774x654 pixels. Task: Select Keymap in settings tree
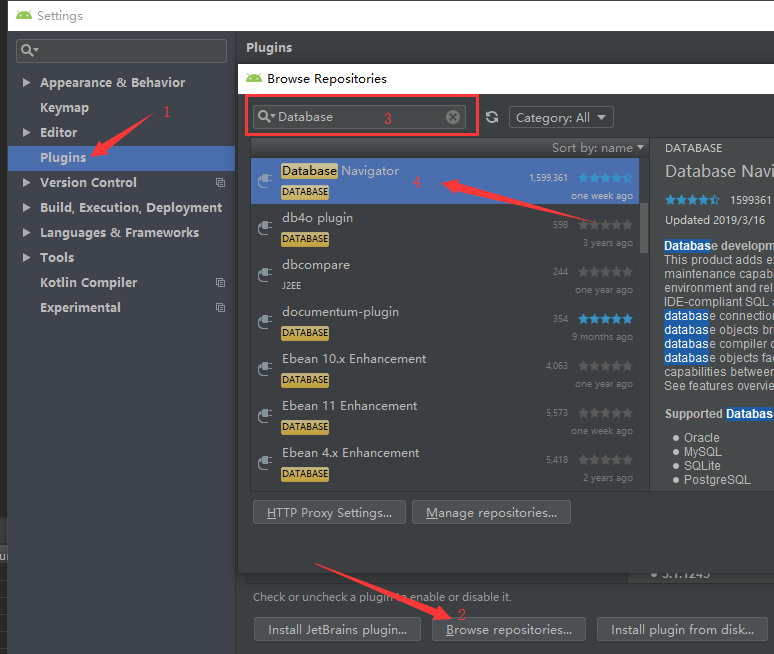65,108
